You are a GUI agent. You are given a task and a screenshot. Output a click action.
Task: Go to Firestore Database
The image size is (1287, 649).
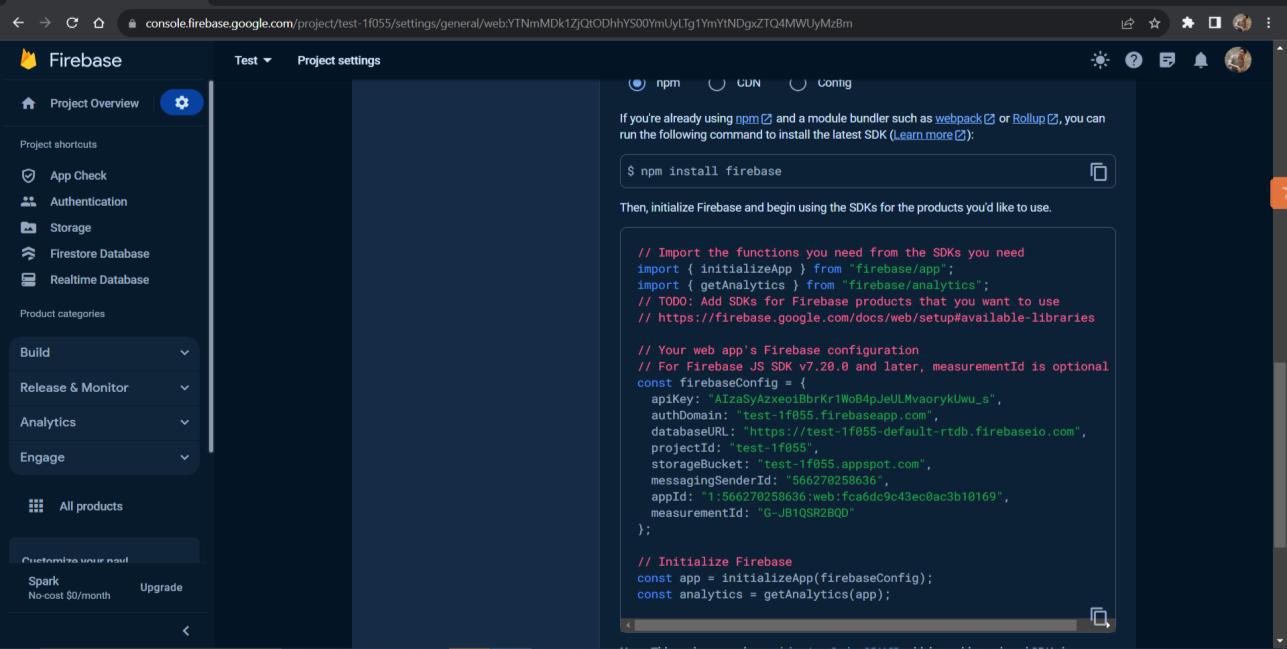tap(99, 253)
